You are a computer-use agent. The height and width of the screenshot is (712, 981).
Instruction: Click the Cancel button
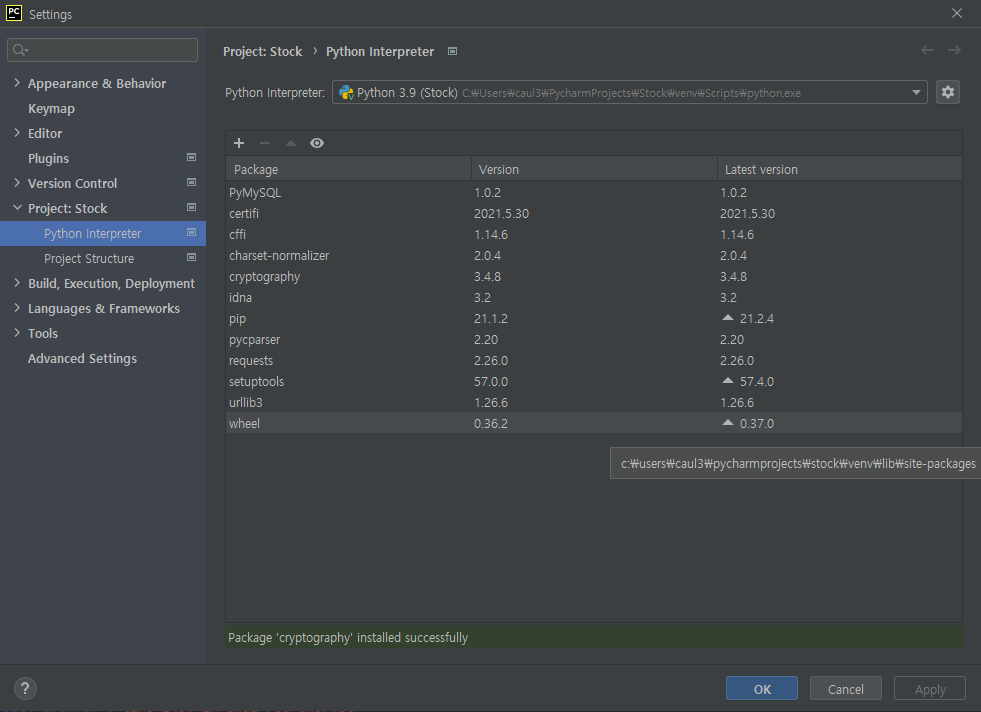point(845,689)
